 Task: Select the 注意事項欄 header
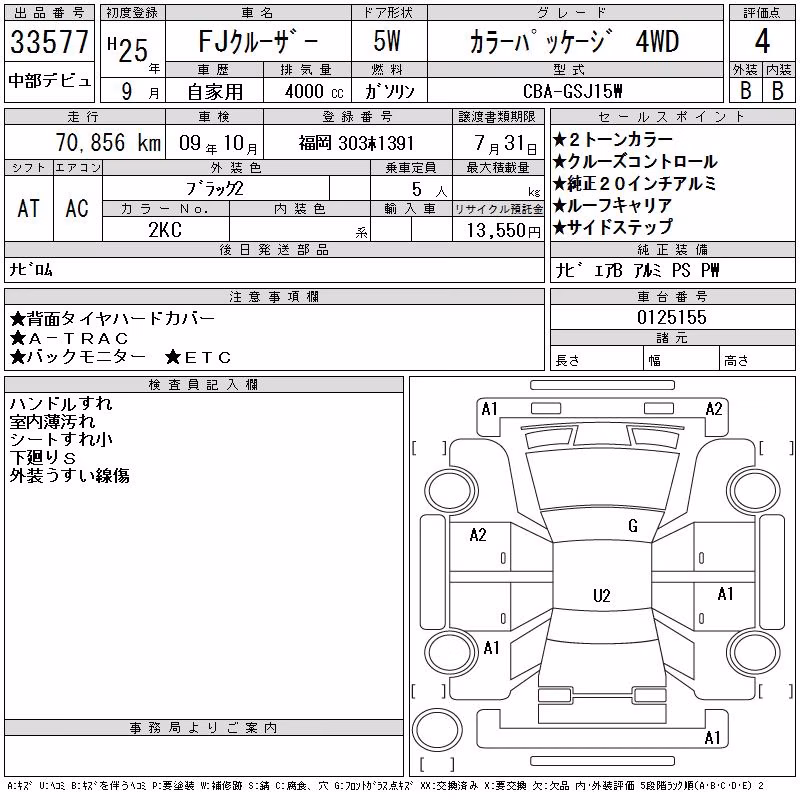click(x=274, y=297)
